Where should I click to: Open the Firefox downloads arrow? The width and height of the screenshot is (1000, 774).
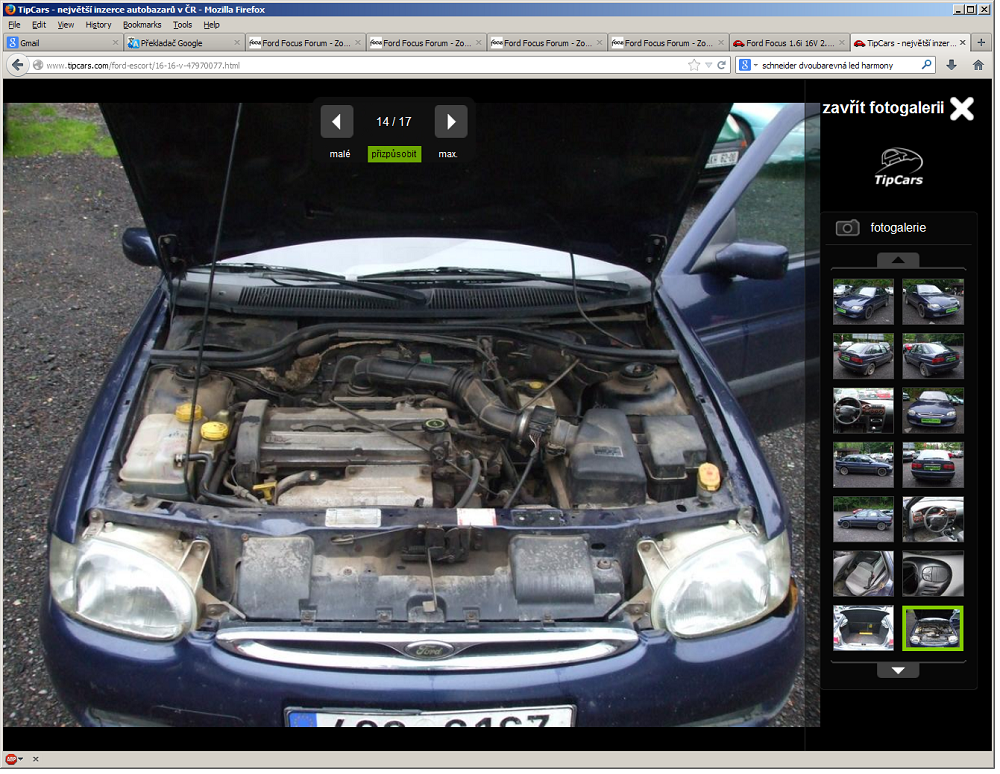click(x=951, y=65)
